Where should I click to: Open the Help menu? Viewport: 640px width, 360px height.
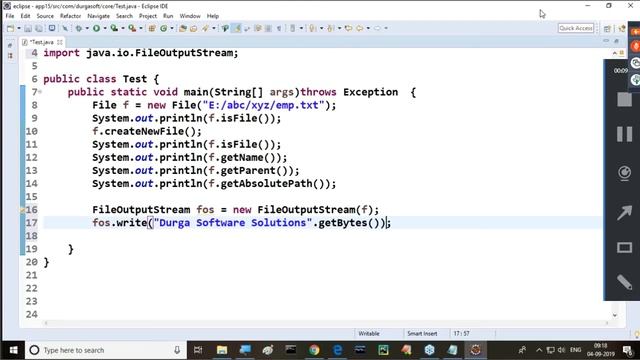coord(213,16)
